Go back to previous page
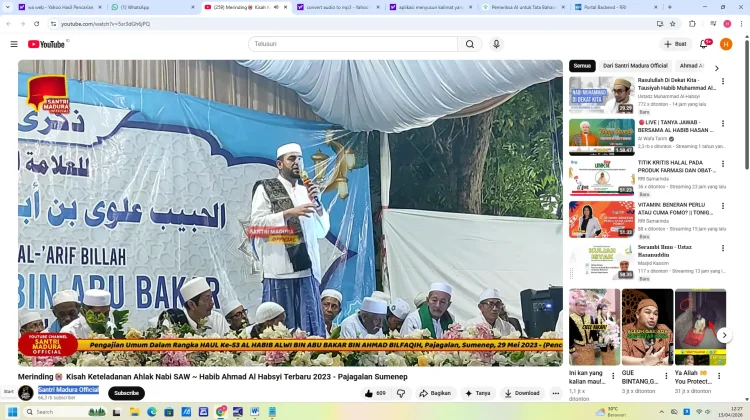 click(x=9, y=23)
